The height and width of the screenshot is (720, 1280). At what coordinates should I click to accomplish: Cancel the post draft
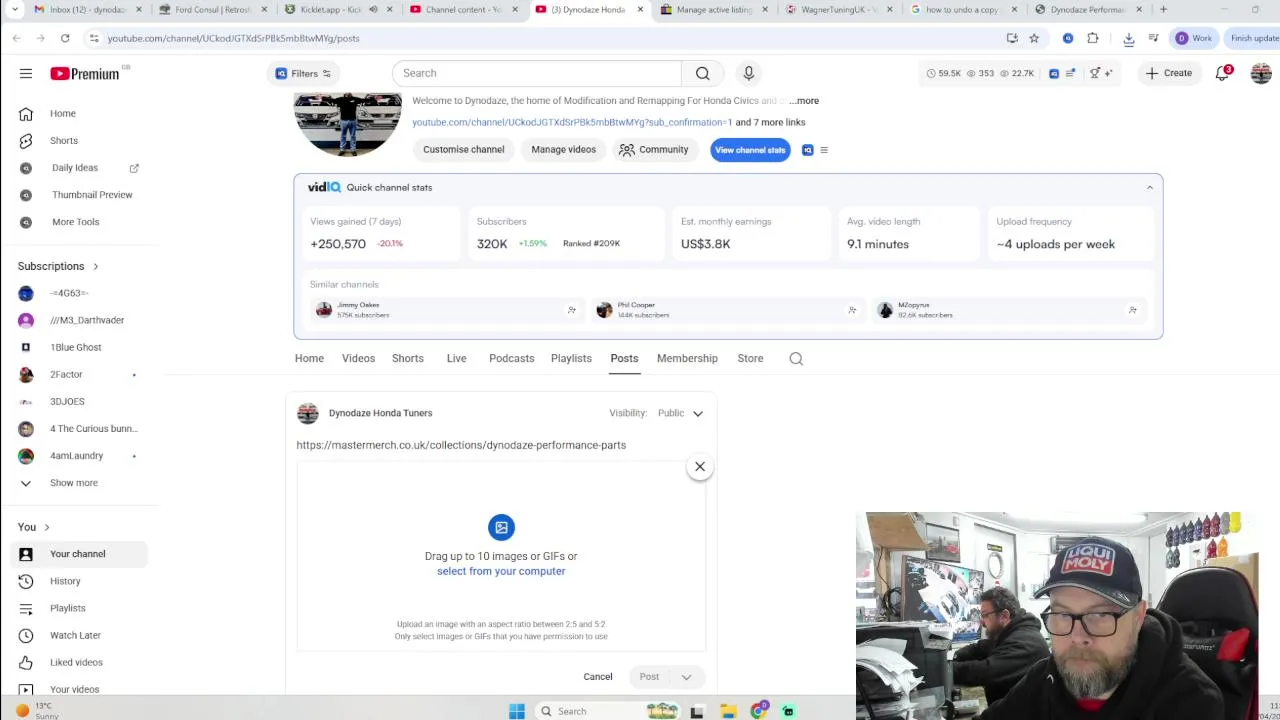(598, 677)
